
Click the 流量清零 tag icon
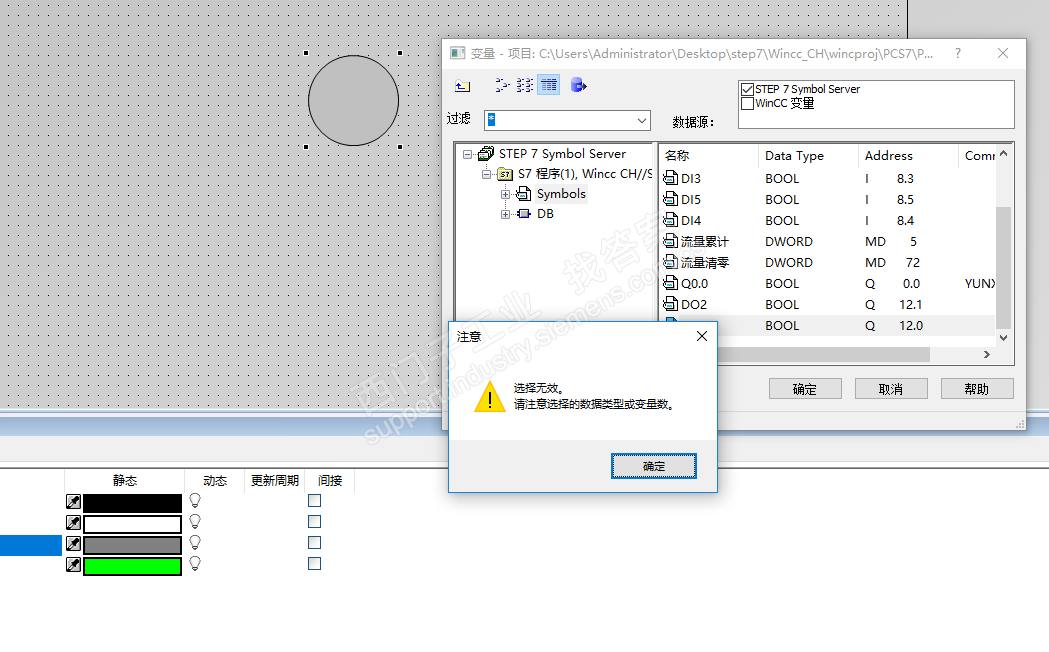670,261
